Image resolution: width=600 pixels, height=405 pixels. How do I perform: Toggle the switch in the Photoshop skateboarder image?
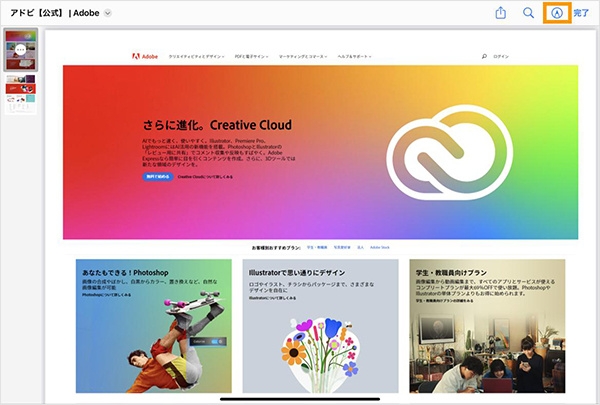click(x=215, y=341)
